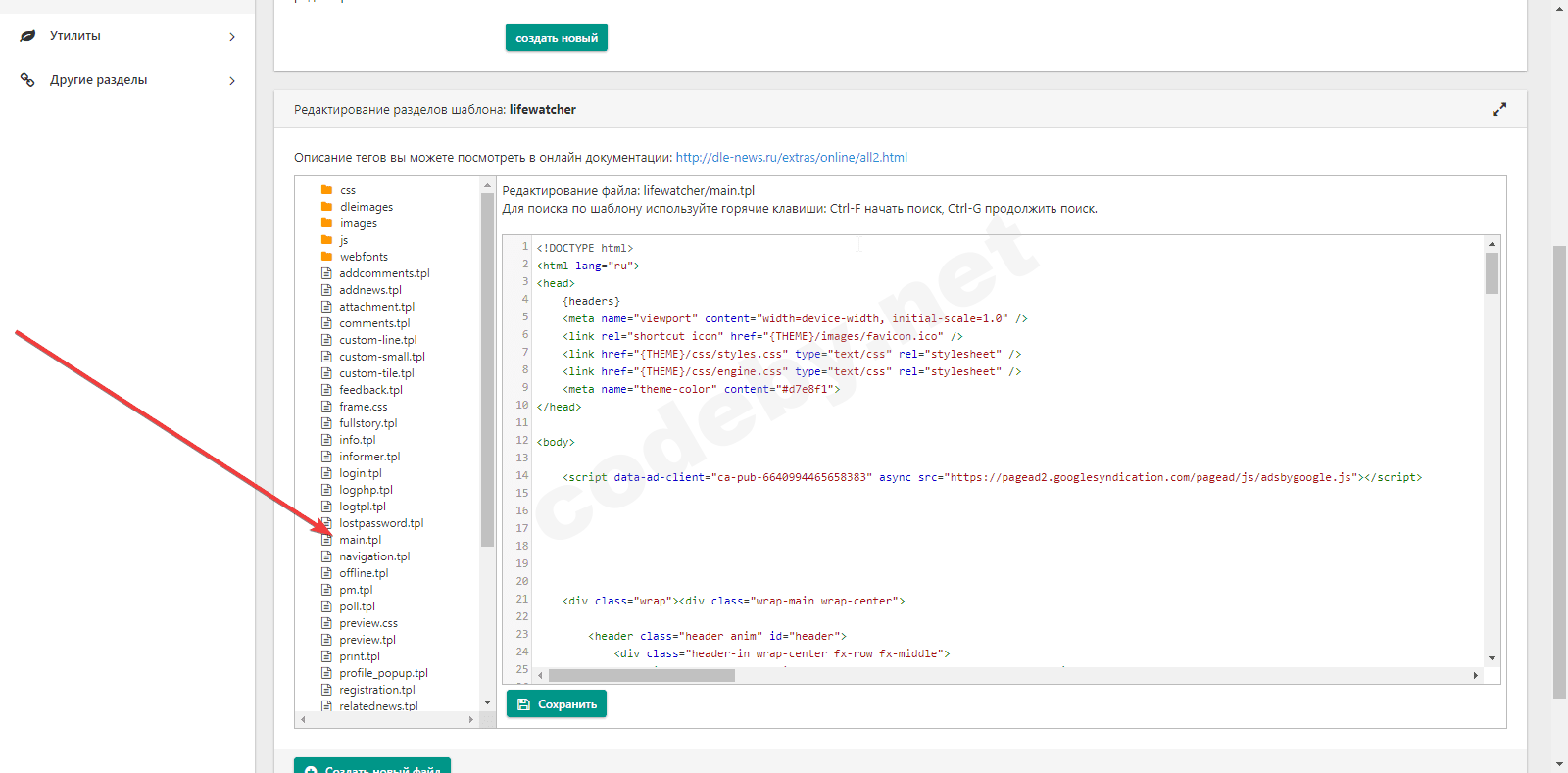
Task: Click the file icon beside fullstory.tpl
Action: [327, 423]
